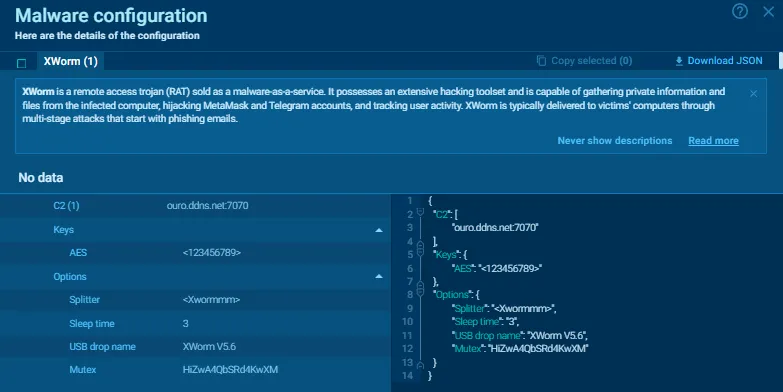783x392 pixels.
Task: Collapse the Options section arrow
Action: click(379, 277)
